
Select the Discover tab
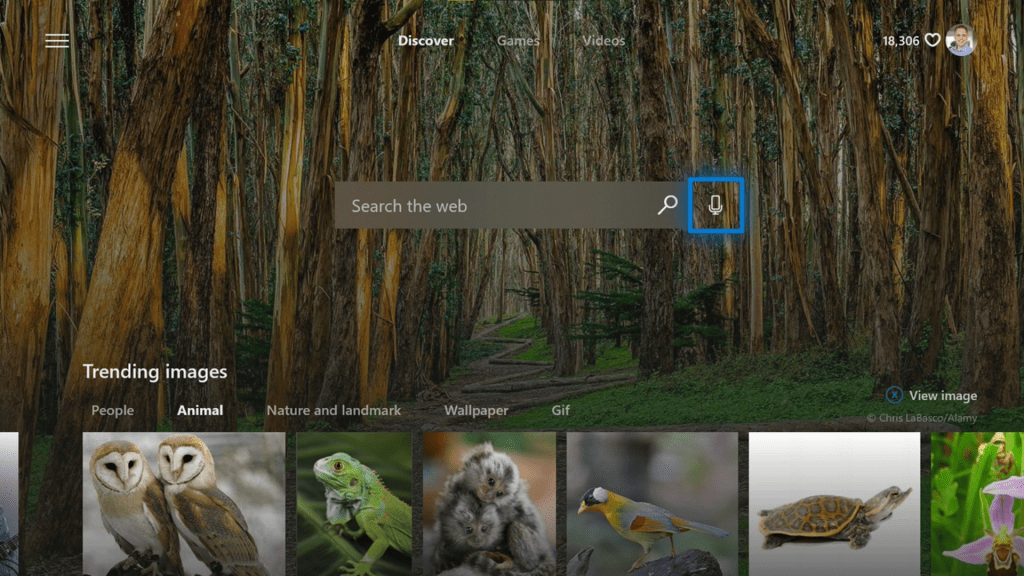[x=426, y=41]
